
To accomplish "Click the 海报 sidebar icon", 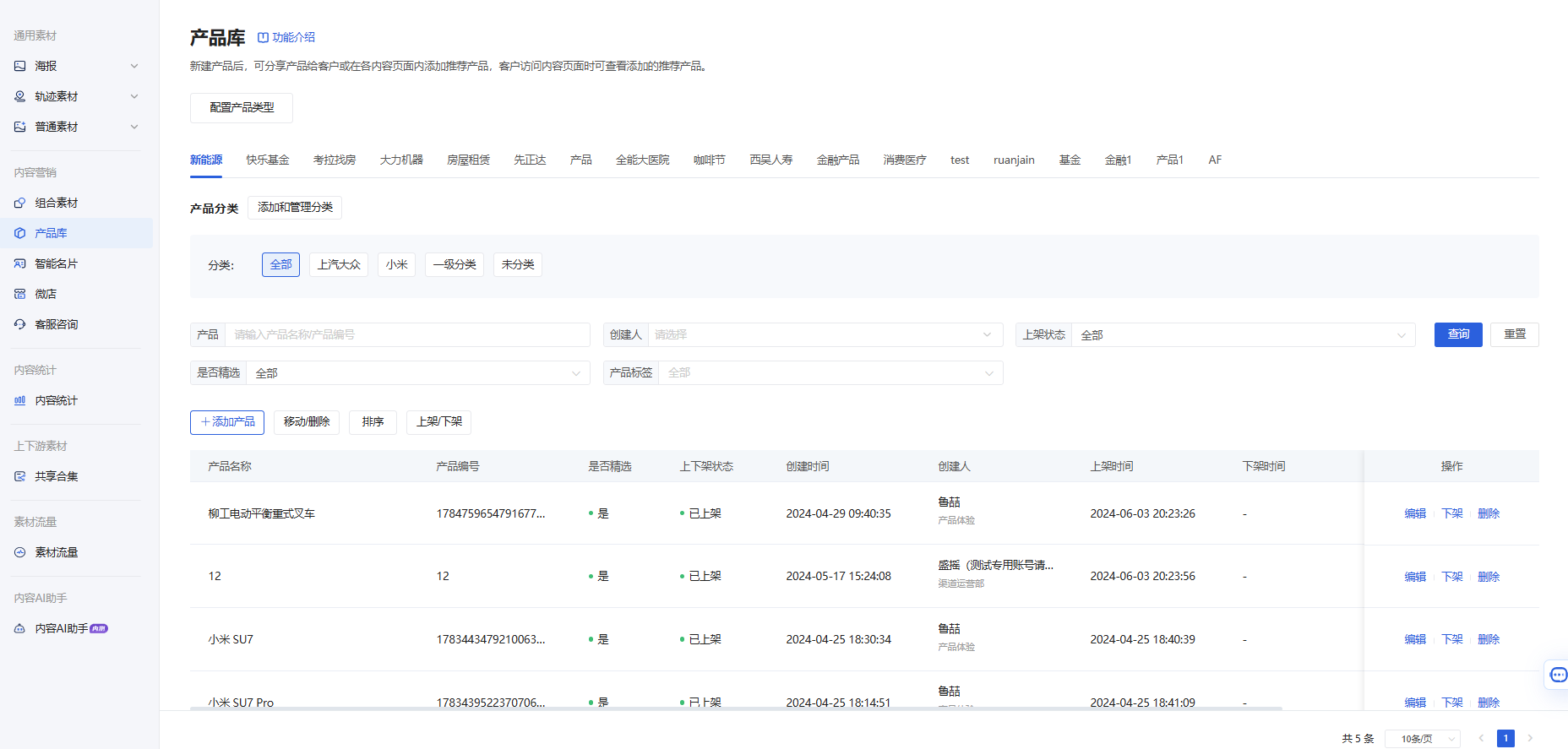I will [20, 66].
